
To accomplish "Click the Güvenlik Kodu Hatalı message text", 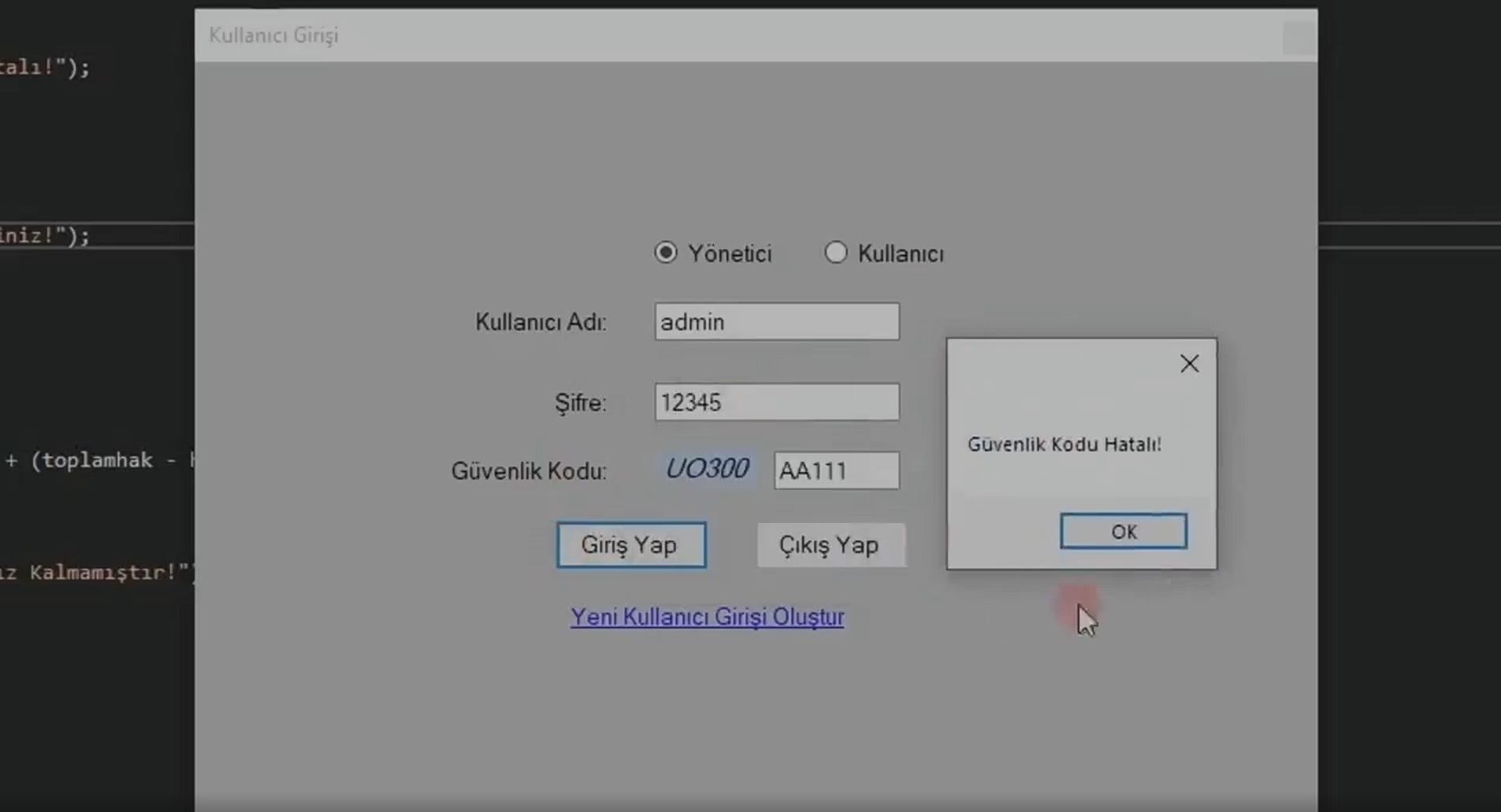I will (x=1065, y=443).
